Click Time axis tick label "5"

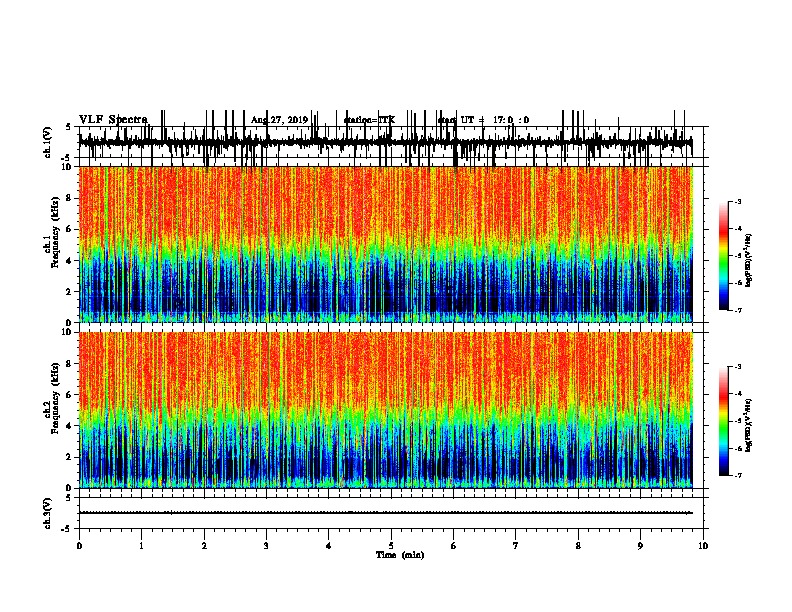tap(391, 545)
